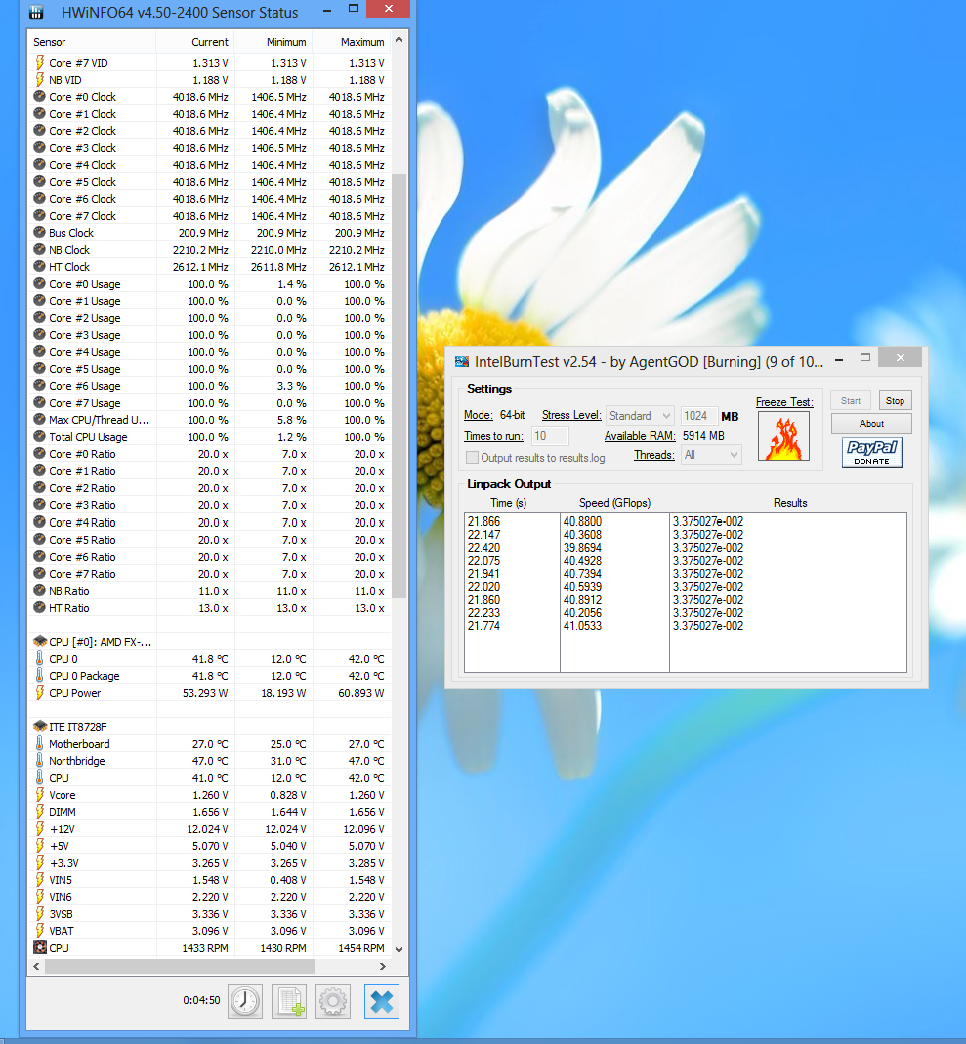The width and height of the screenshot is (966, 1044).
Task: Click the flame Freeze Test image
Action: [784, 436]
